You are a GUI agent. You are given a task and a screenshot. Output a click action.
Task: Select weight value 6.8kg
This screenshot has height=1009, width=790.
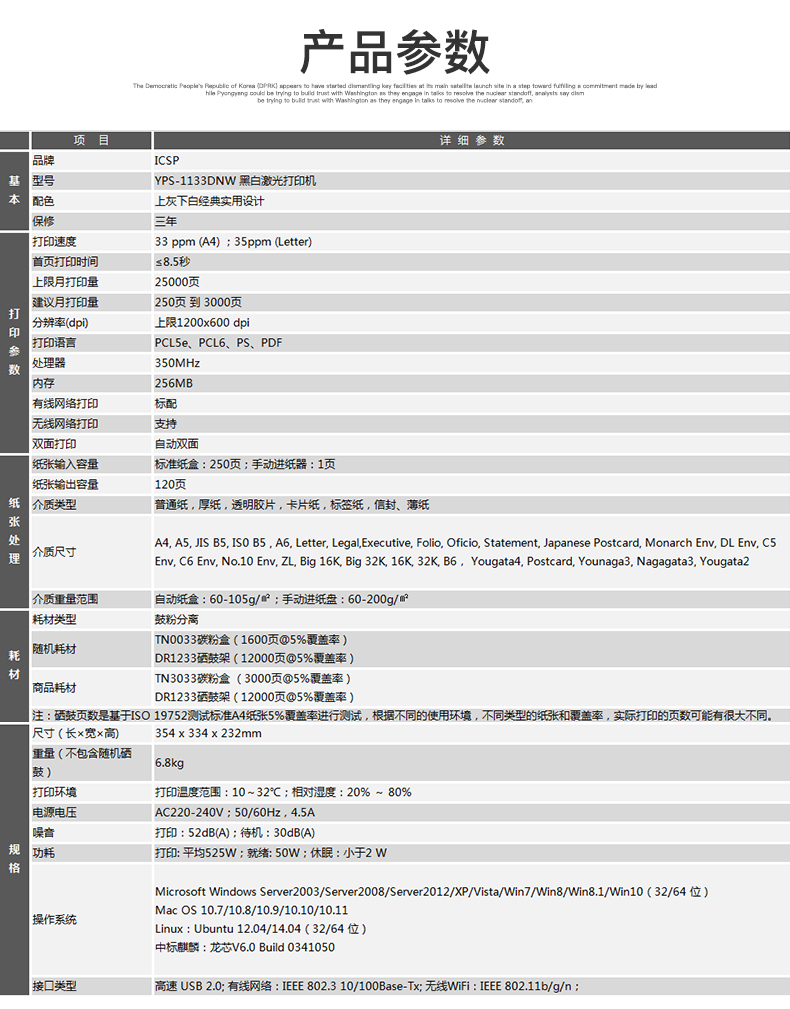point(169,763)
